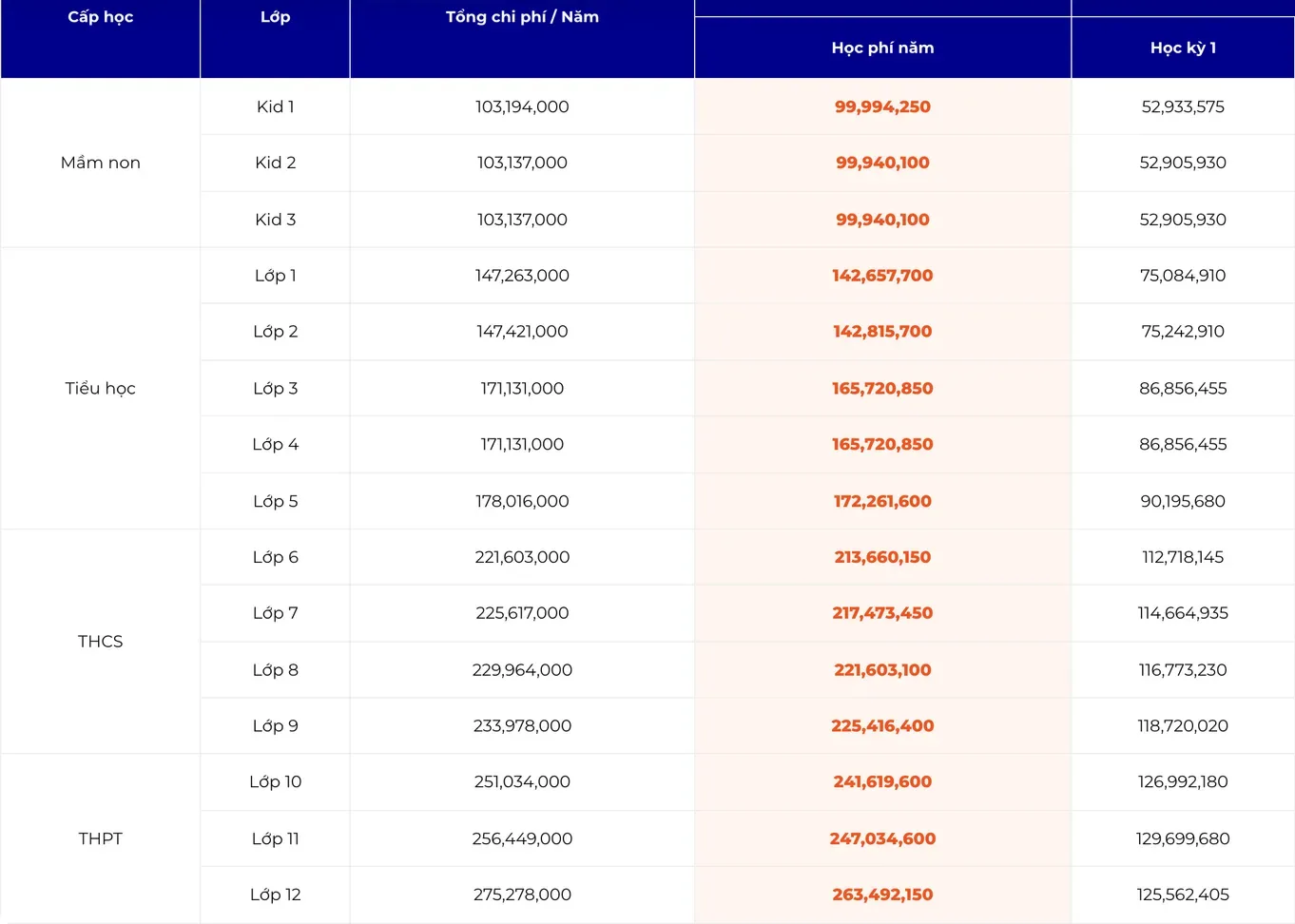Click semester 1 fee '129,699,680' for Lớp 11
The width and height of the screenshot is (1295, 924).
pyautogui.click(x=1183, y=838)
